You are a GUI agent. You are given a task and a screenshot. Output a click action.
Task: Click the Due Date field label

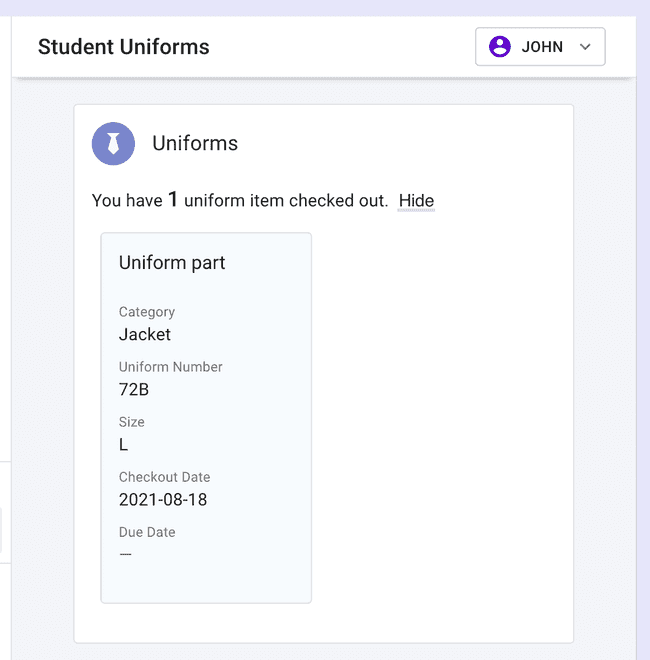147,532
